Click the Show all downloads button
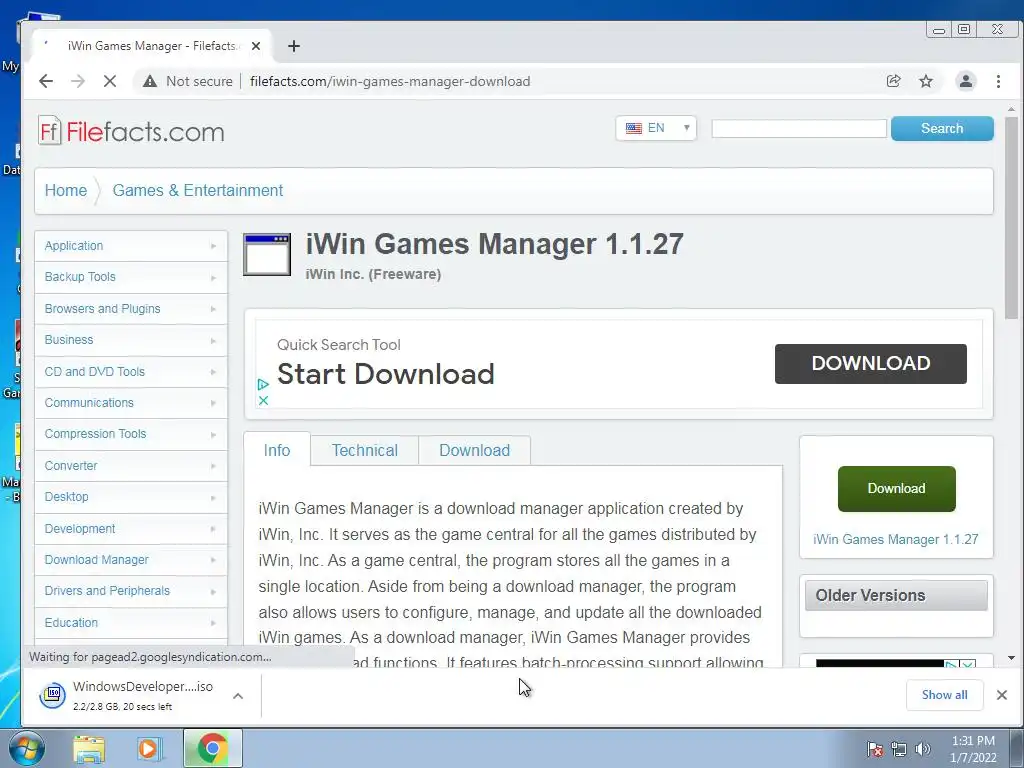Viewport: 1024px width, 768px height. pyautogui.click(x=944, y=695)
